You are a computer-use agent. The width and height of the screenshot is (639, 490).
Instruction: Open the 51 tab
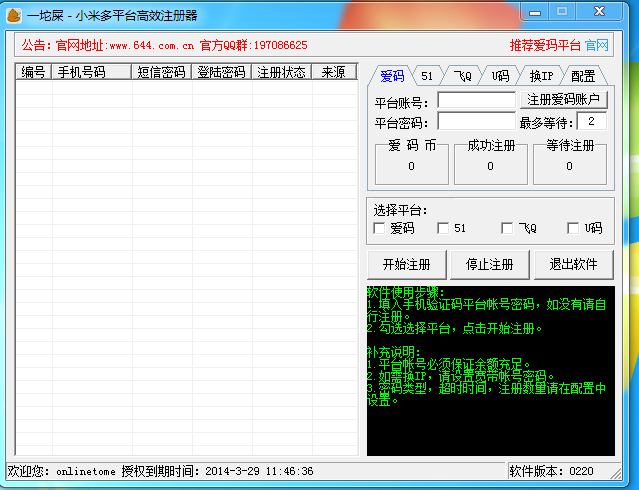click(x=427, y=76)
